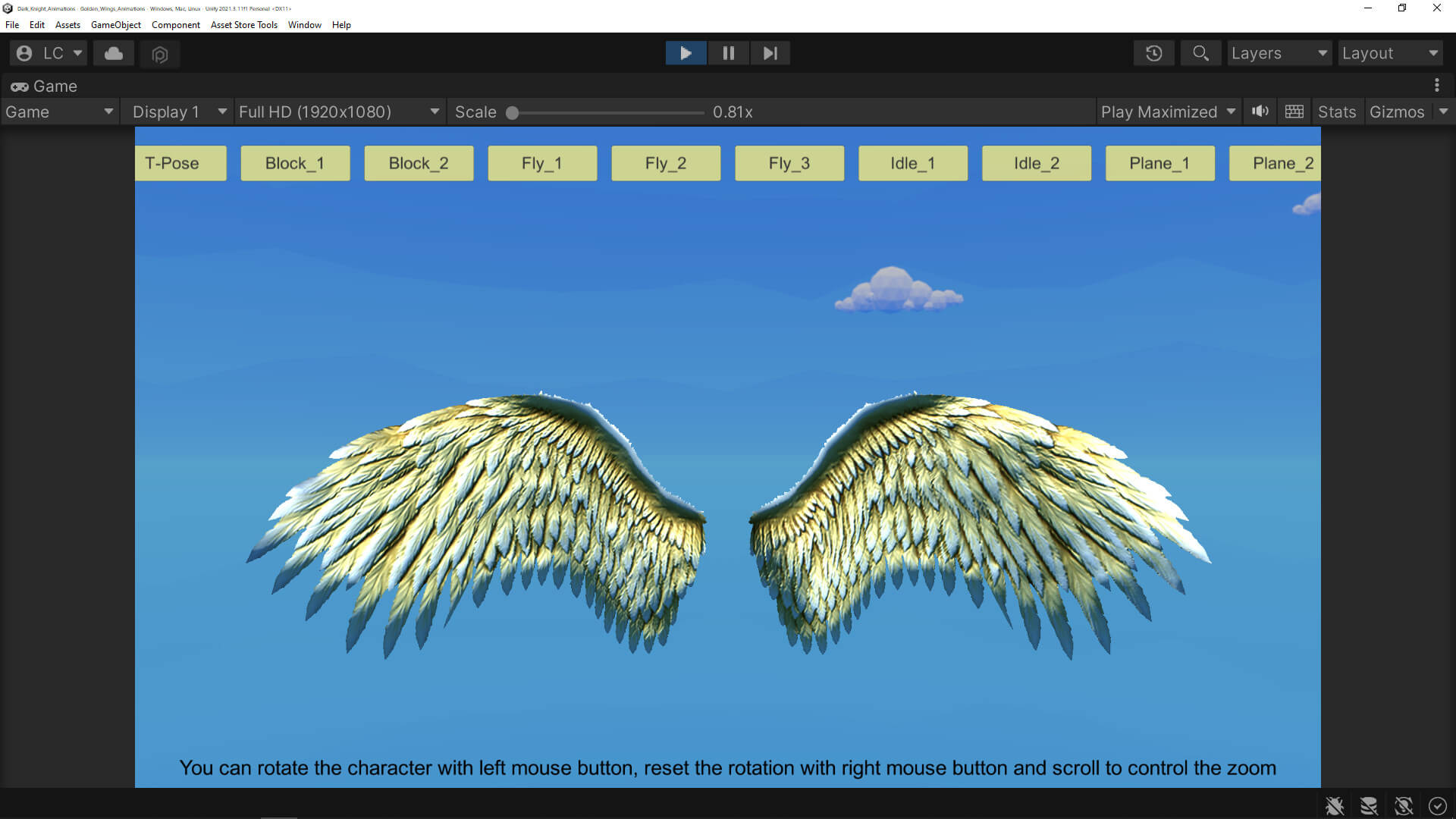Adjust the Scale slider handle
The image size is (1456, 819).
513,113
